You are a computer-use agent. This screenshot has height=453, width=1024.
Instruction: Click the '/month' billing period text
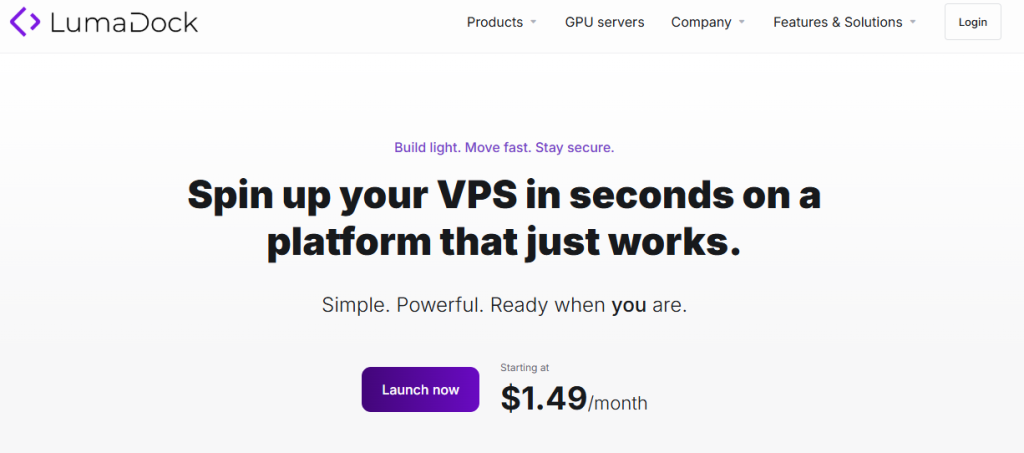coord(618,404)
